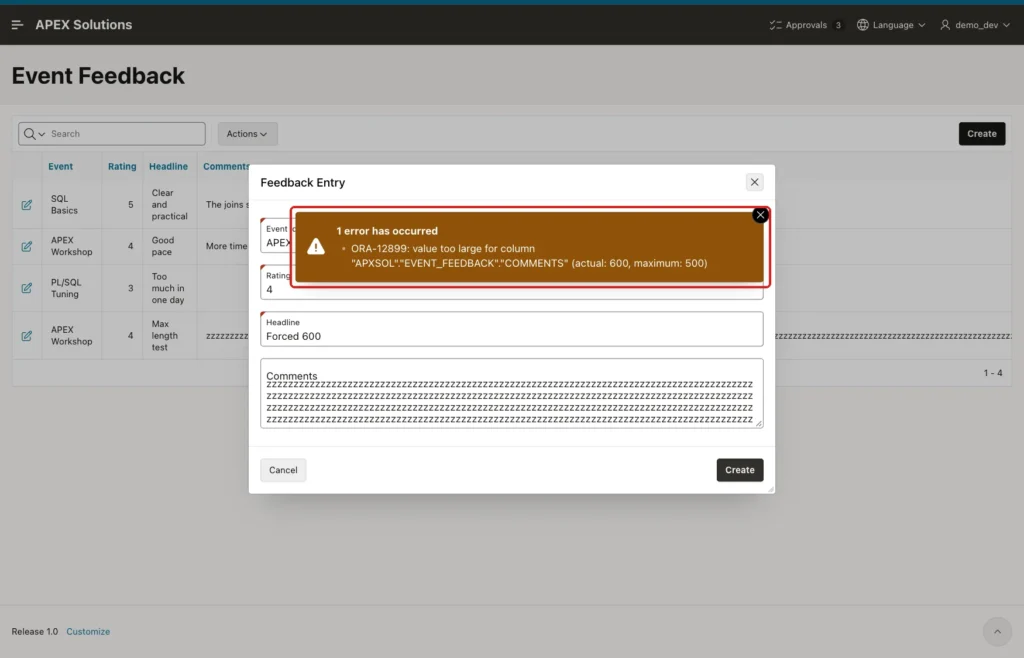Edit the Max length test row
Viewport: 1024px width, 658px height.
coord(27,336)
